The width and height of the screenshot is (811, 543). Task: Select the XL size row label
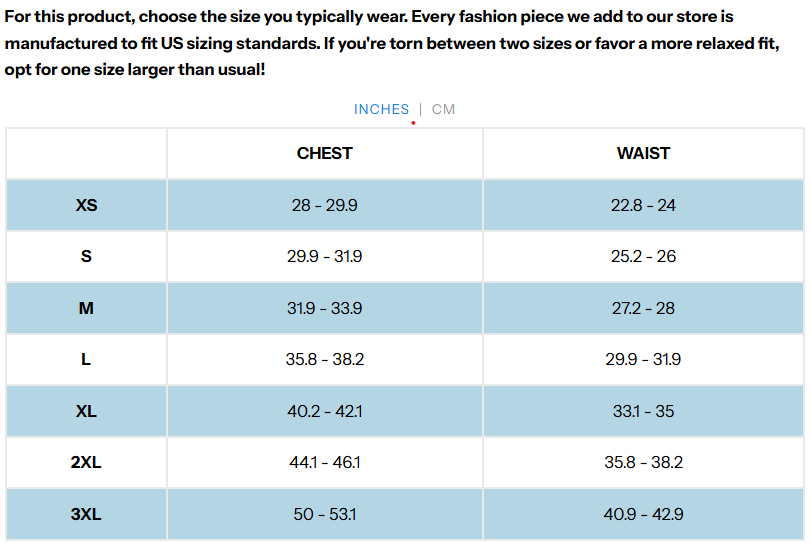pyautogui.click(x=86, y=411)
